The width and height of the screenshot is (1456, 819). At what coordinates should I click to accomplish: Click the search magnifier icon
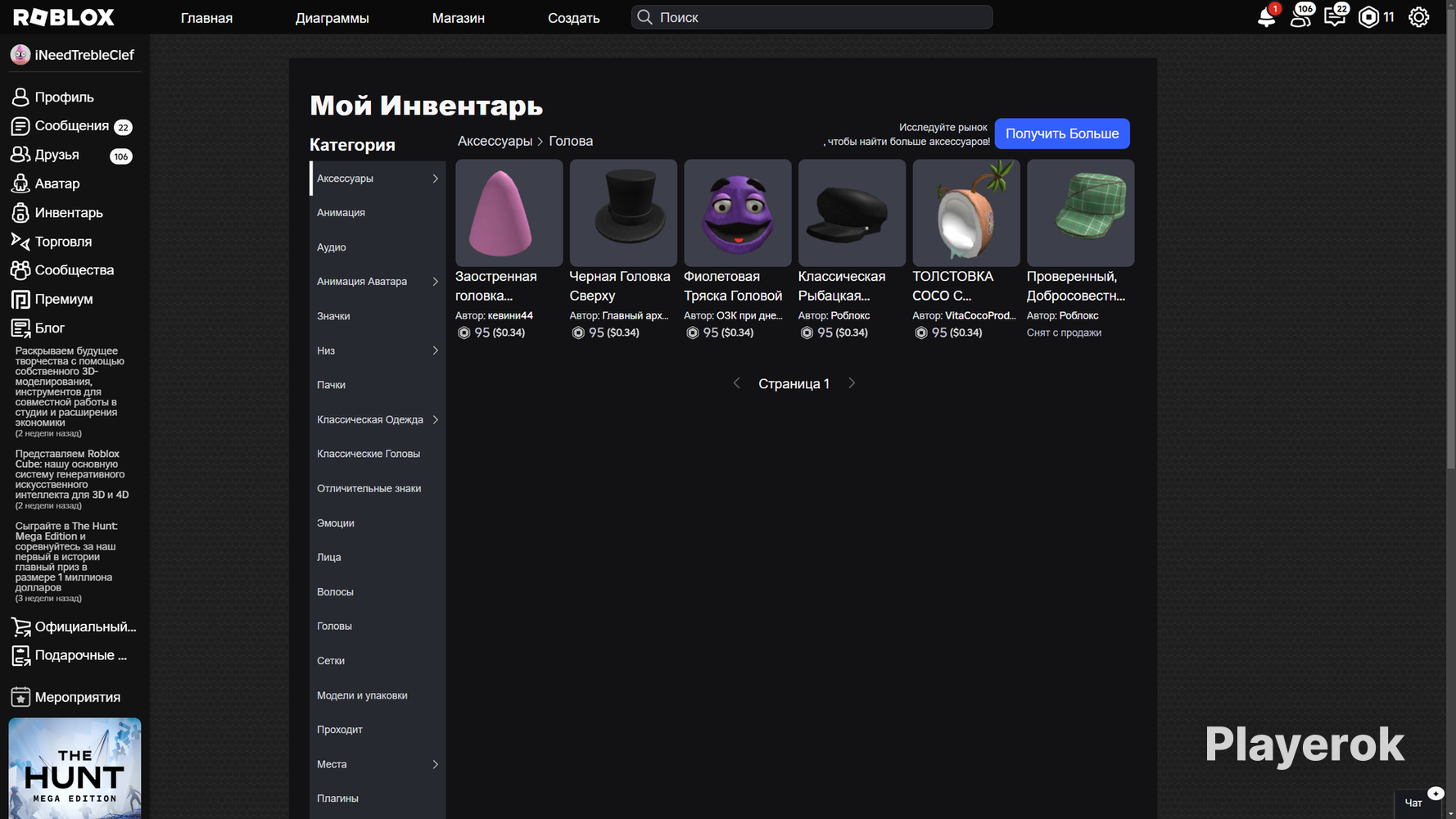tap(644, 17)
